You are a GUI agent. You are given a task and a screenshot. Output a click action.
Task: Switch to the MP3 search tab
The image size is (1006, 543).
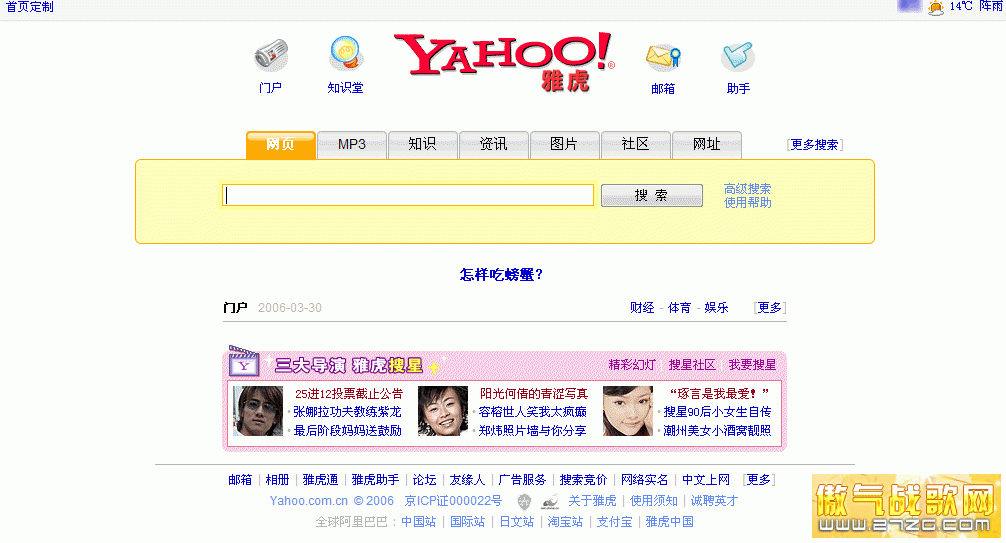[x=352, y=144]
